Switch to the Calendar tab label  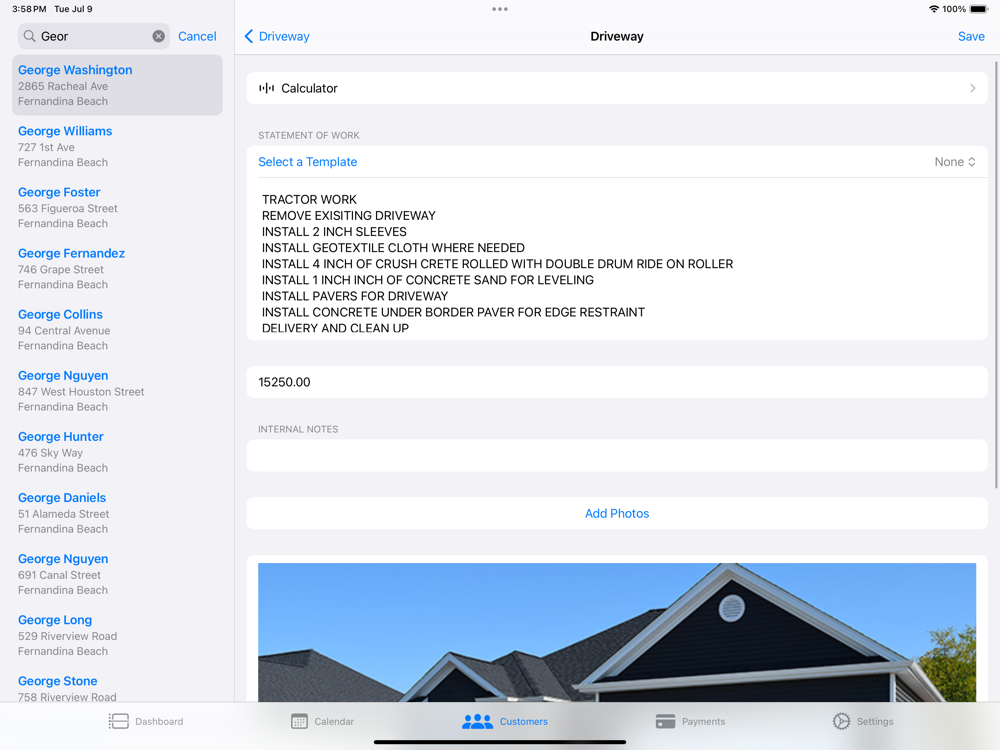click(334, 721)
